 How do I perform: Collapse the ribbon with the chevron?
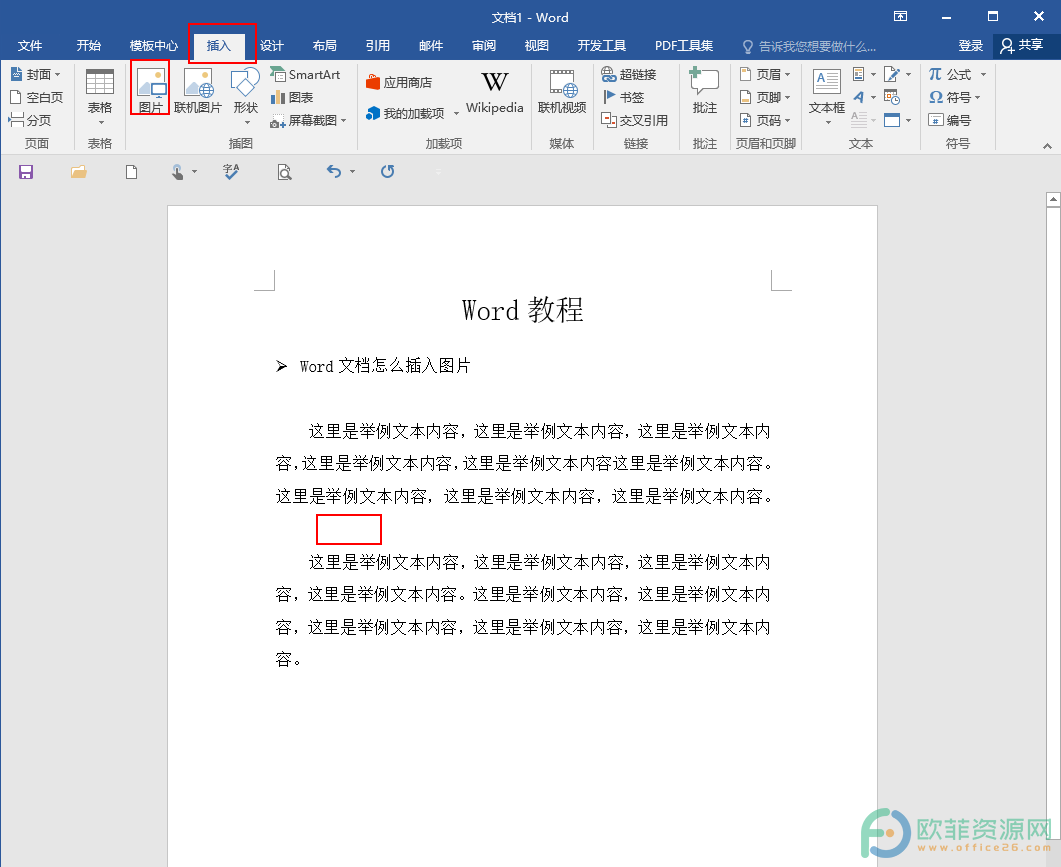click(x=1047, y=146)
